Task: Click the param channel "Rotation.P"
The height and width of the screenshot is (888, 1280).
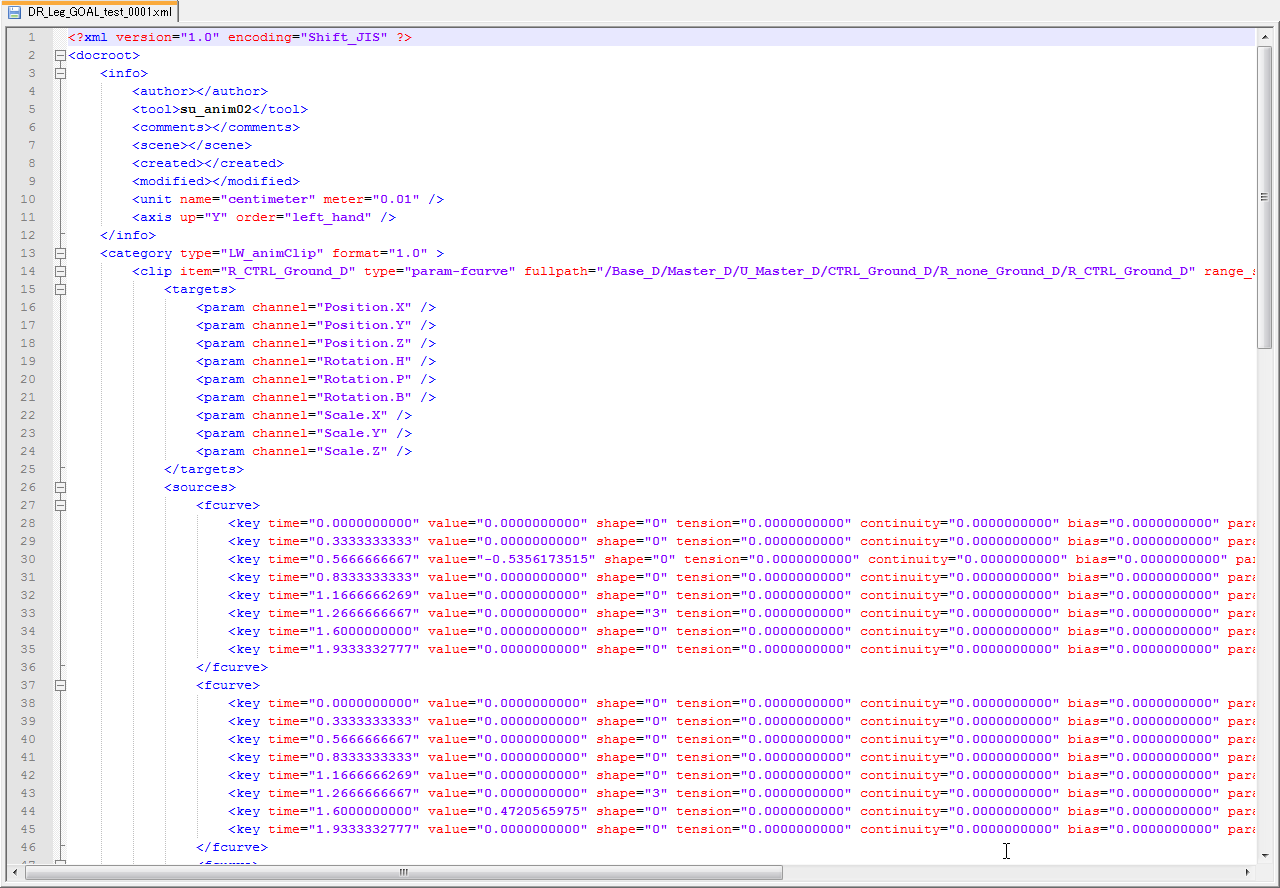Action: pos(364,379)
